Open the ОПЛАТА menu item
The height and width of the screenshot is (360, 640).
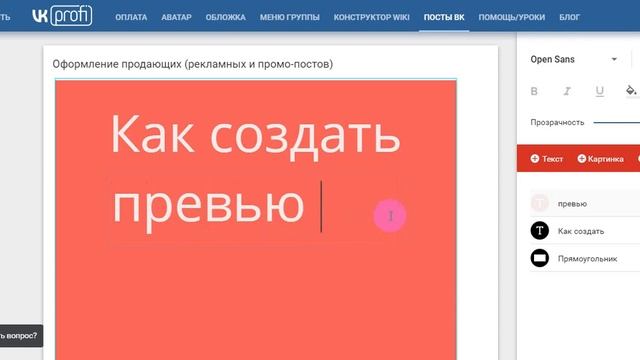coord(131,17)
